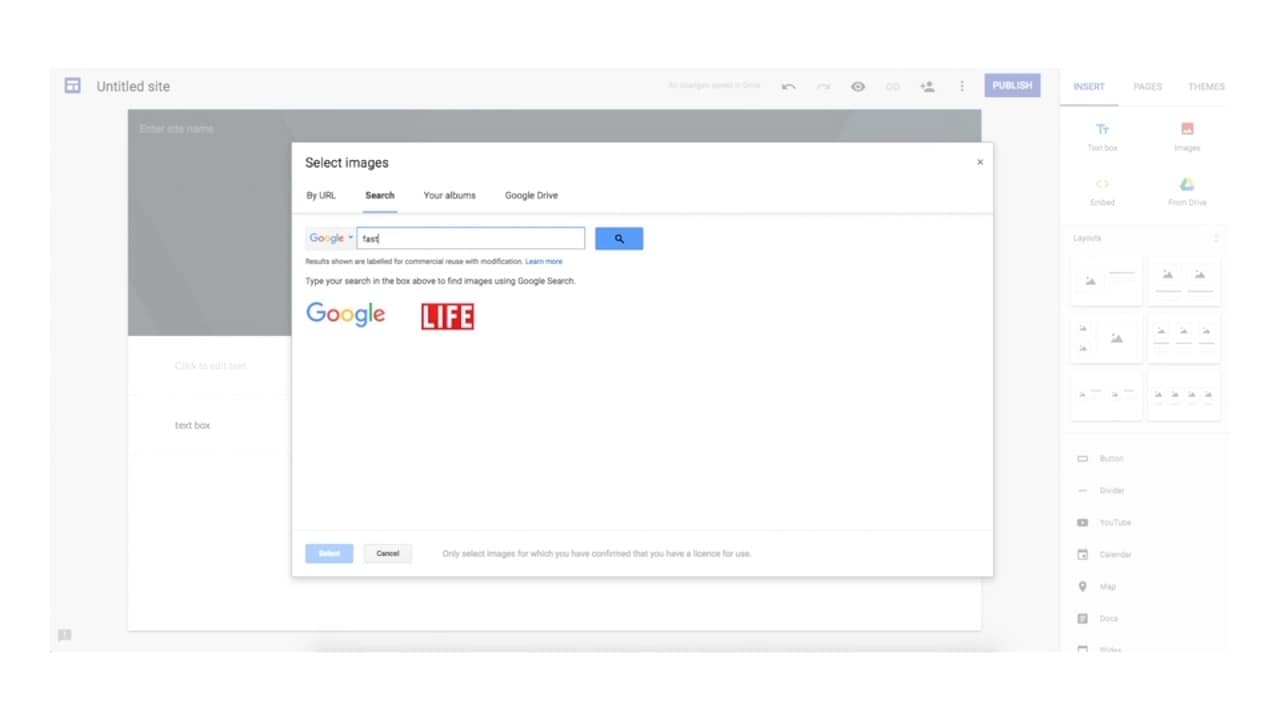Select the LIFE logo image thumbnail
Image resolution: width=1280 pixels, height=720 pixels.
(447, 316)
